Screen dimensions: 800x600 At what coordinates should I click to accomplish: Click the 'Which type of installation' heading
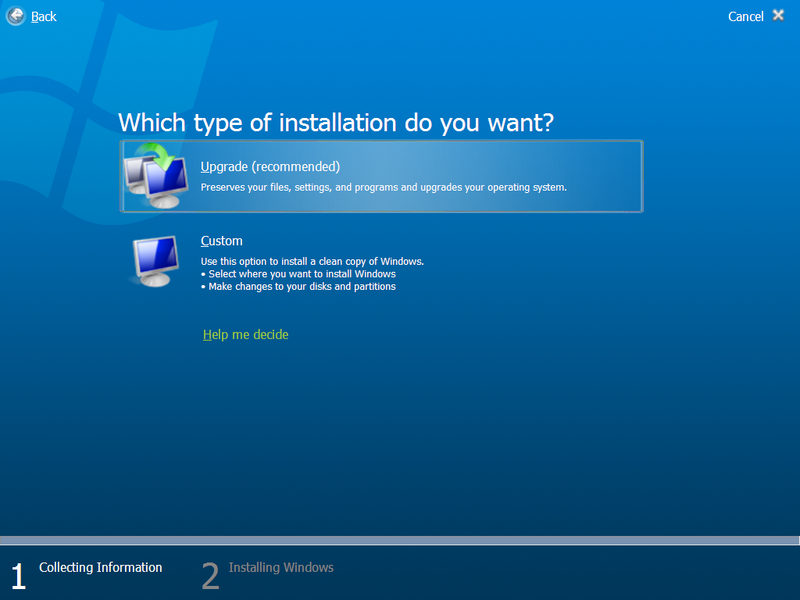pos(336,123)
